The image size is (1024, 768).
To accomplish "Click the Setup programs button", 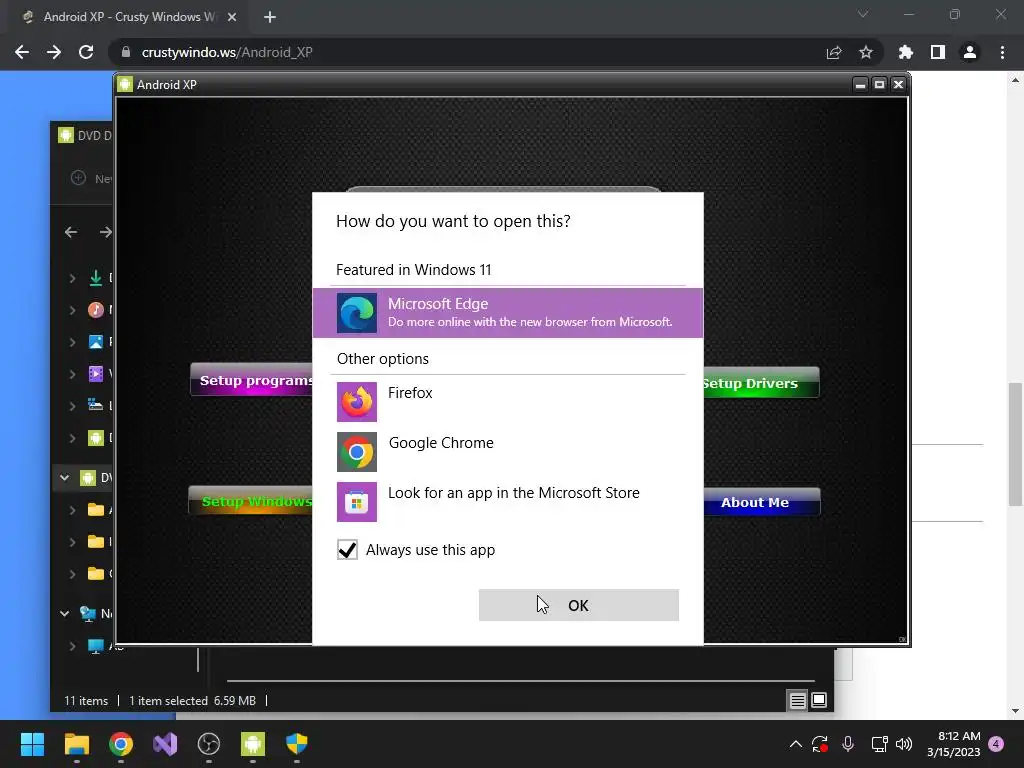I will point(251,380).
